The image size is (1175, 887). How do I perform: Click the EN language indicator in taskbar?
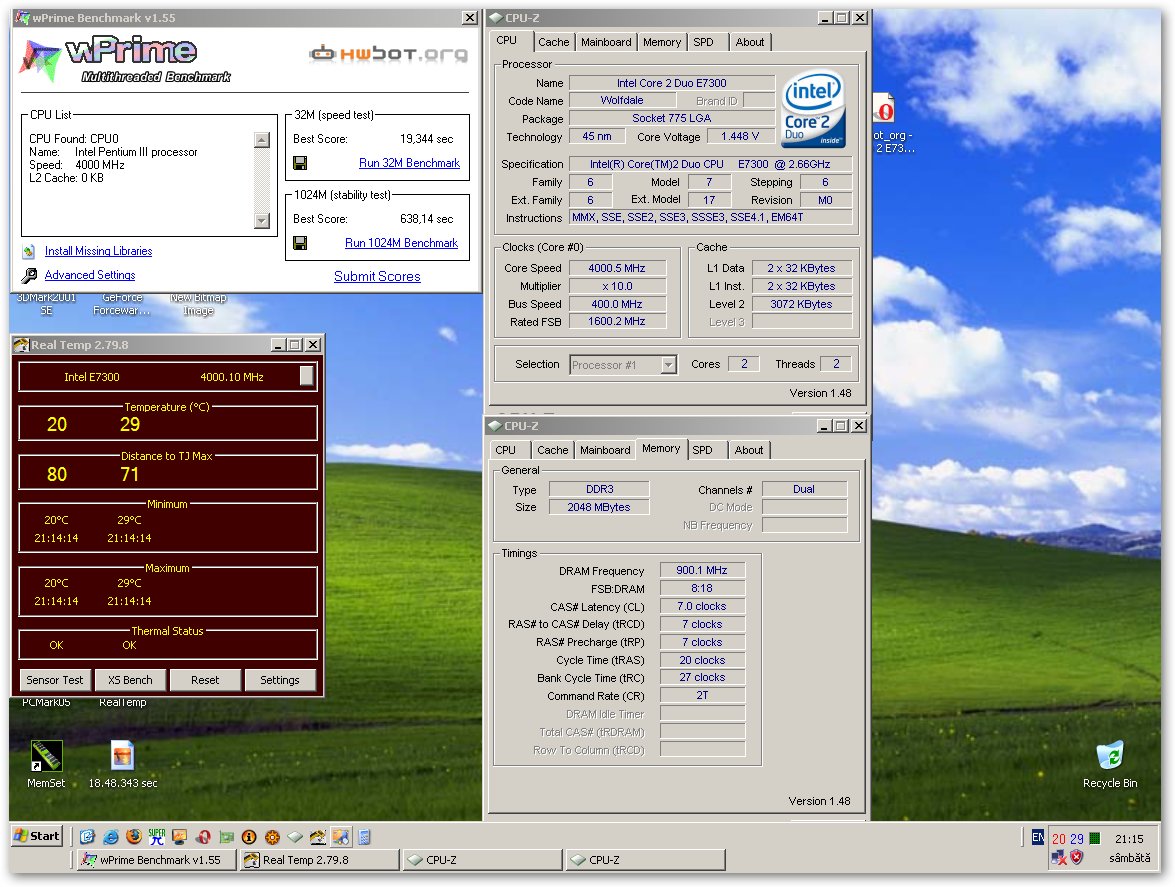[x=1038, y=837]
